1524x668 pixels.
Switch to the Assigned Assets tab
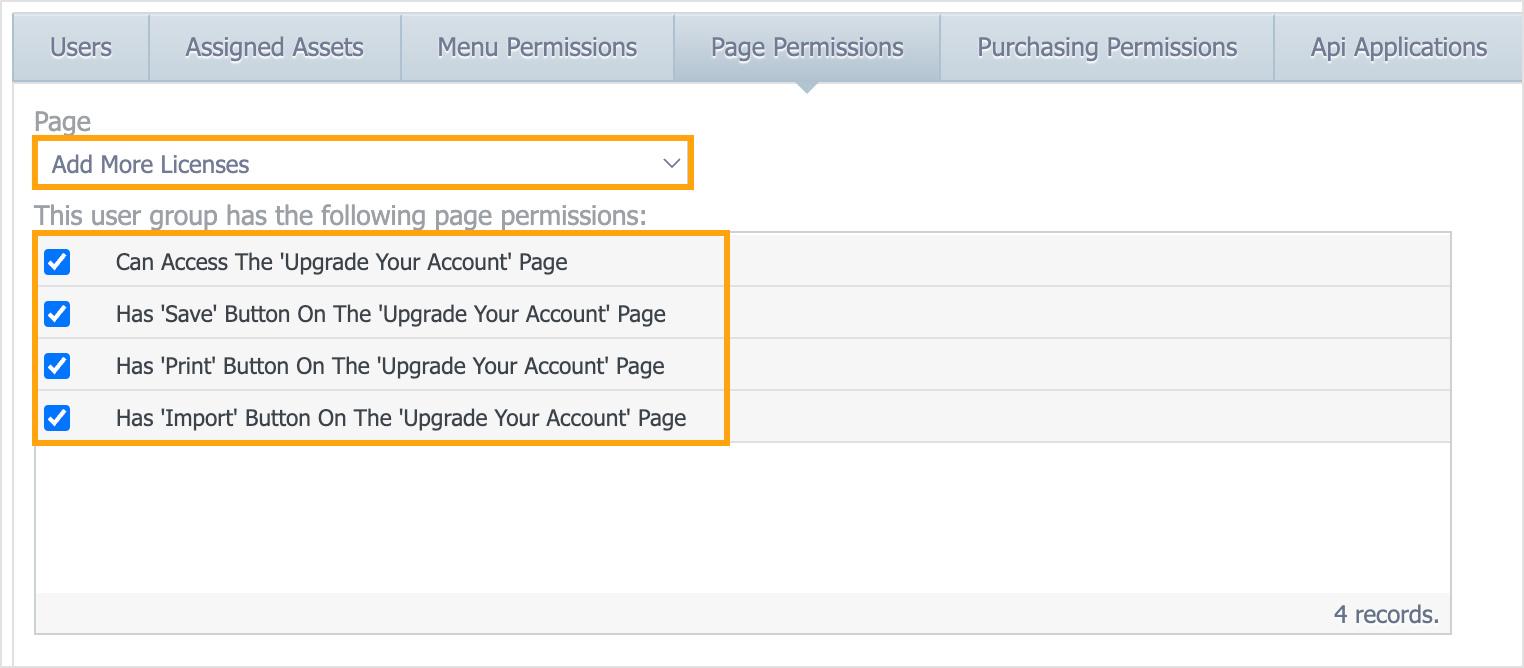click(274, 47)
